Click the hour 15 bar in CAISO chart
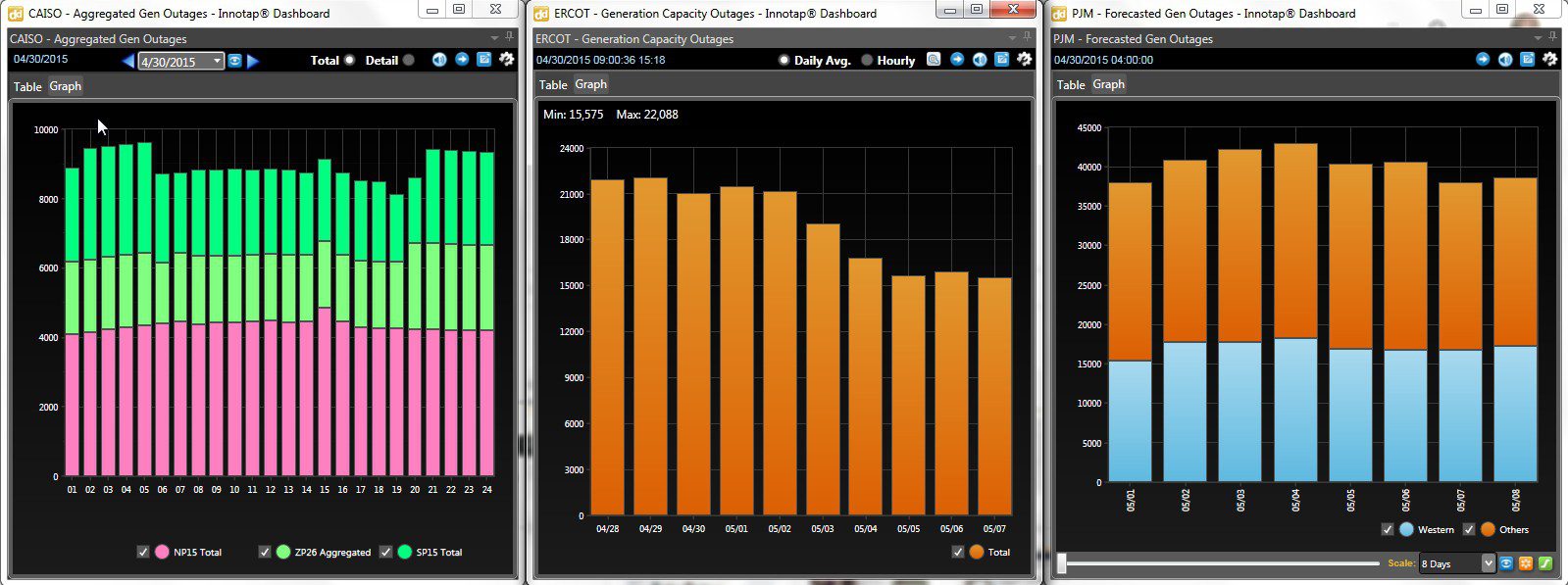Viewport: 1568px width, 585px height. click(x=325, y=317)
